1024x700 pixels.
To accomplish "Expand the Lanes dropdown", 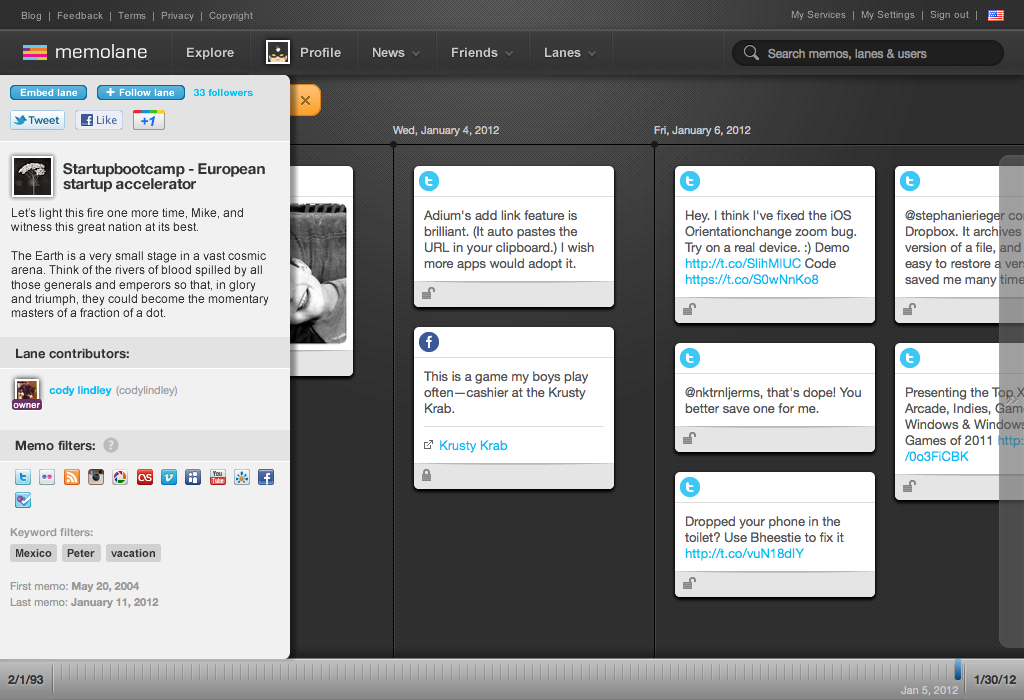I will (569, 53).
